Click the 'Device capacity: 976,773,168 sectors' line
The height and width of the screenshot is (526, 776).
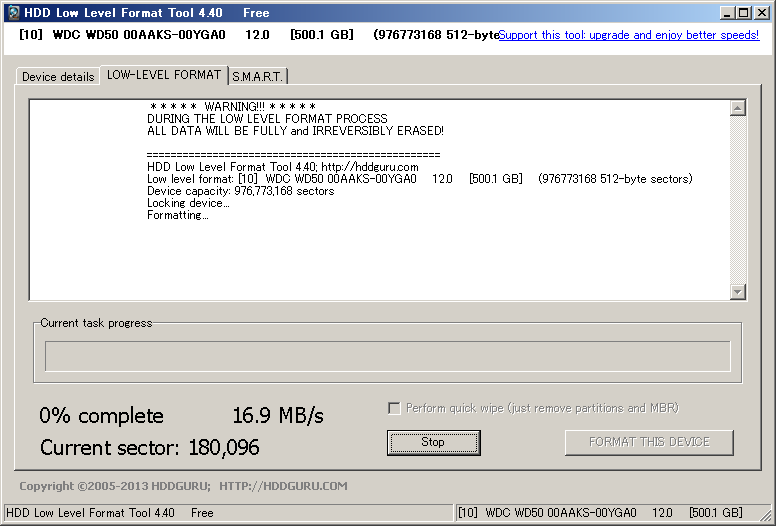[x=241, y=191]
